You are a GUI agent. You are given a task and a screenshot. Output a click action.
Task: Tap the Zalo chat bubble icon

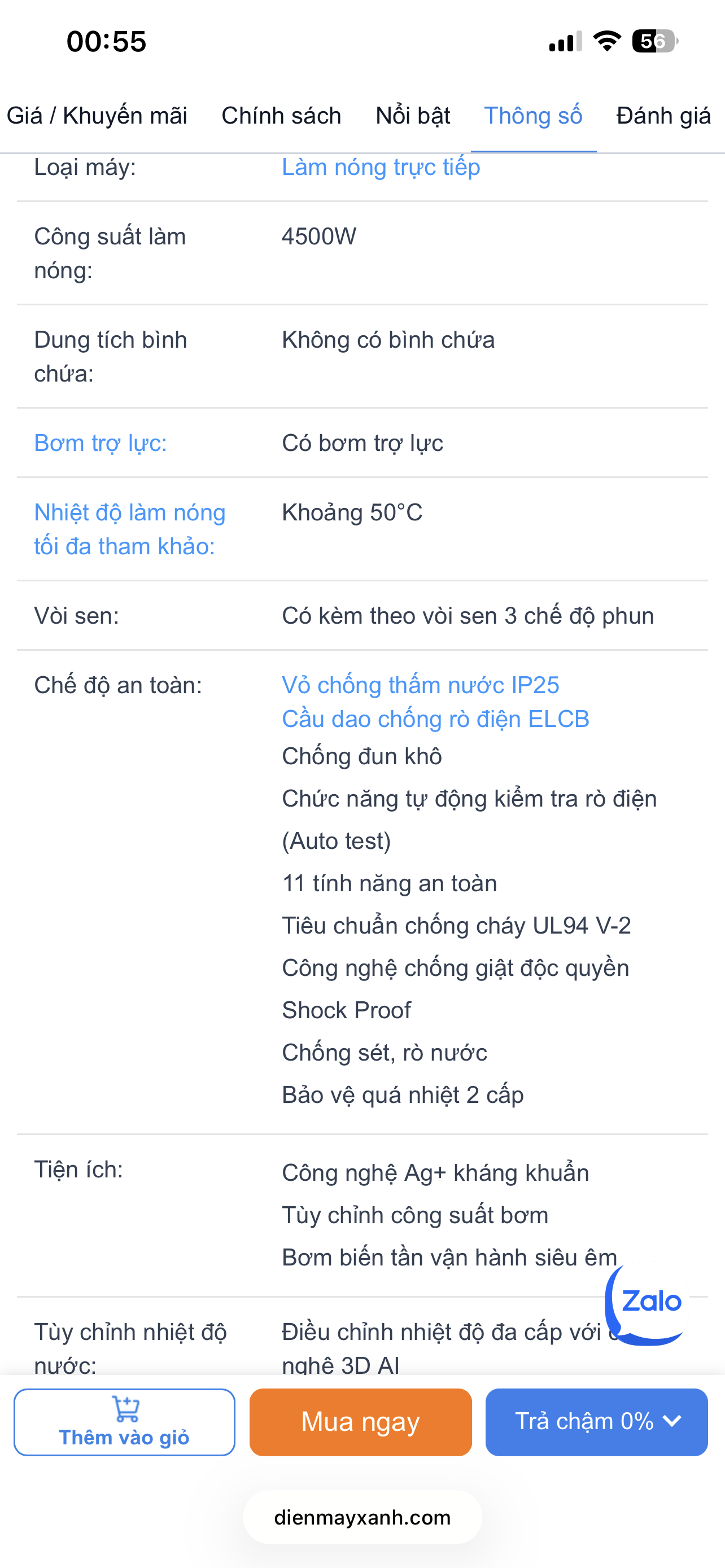649,1302
